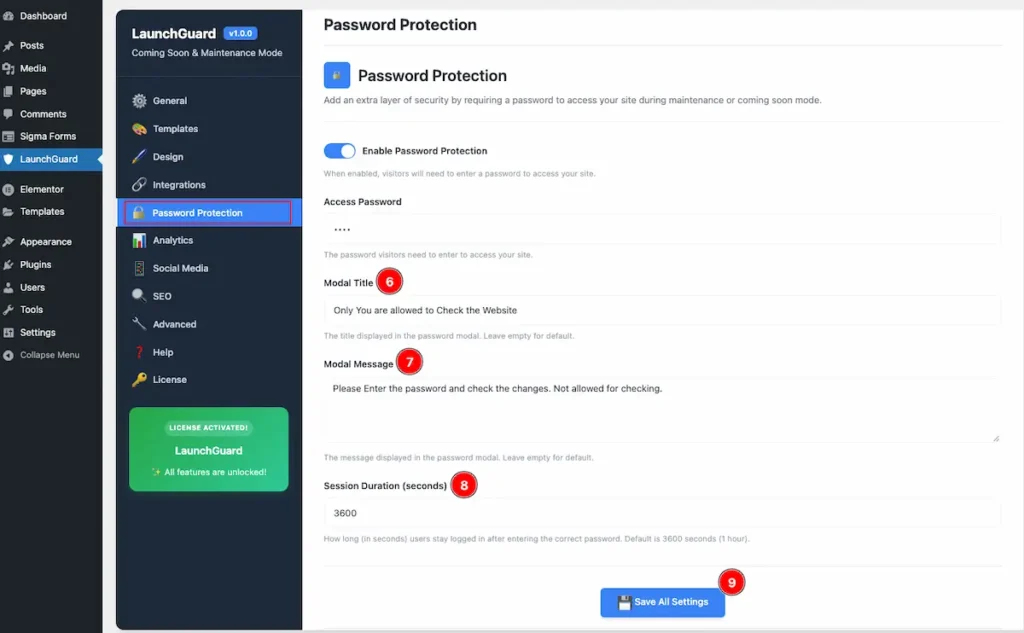Viewport: 1024px width, 633px height.
Task: Click the Sigma Forms icon
Action: point(8,137)
